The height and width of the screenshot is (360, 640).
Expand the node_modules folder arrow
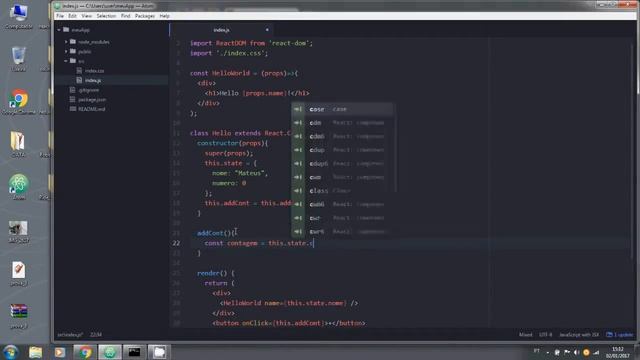point(66,42)
